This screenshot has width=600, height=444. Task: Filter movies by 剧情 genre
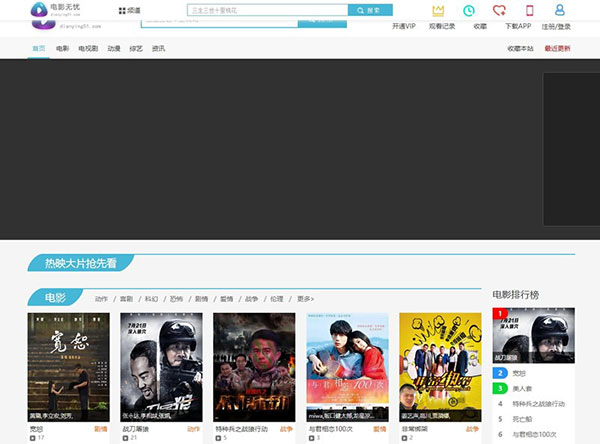(201, 299)
